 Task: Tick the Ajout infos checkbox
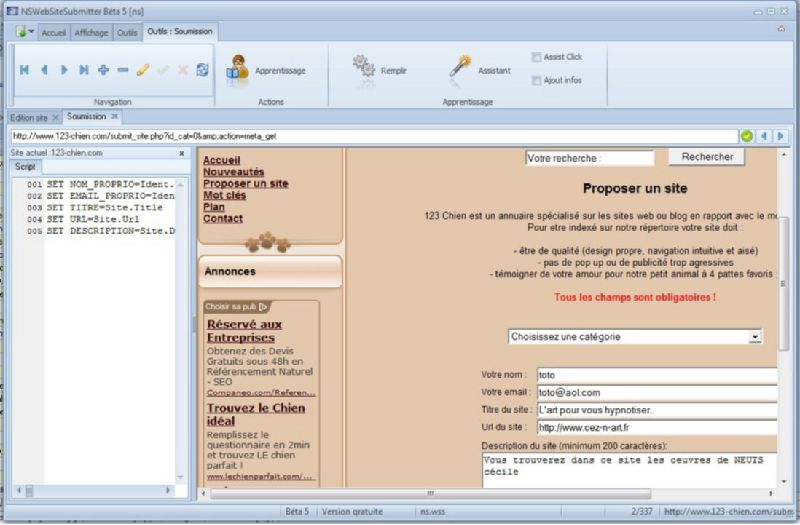(x=537, y=81)
